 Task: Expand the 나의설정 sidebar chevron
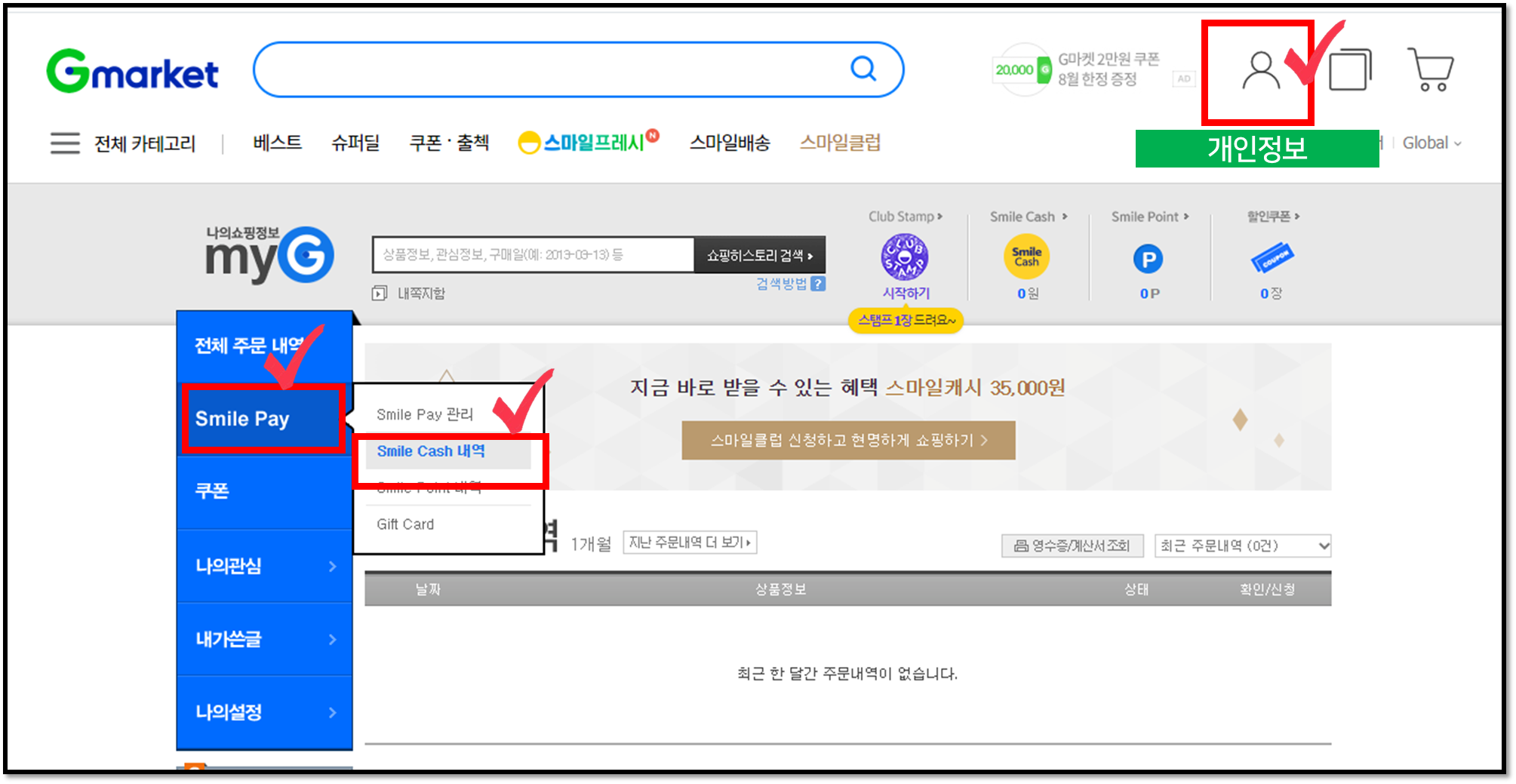click(333, 712)
